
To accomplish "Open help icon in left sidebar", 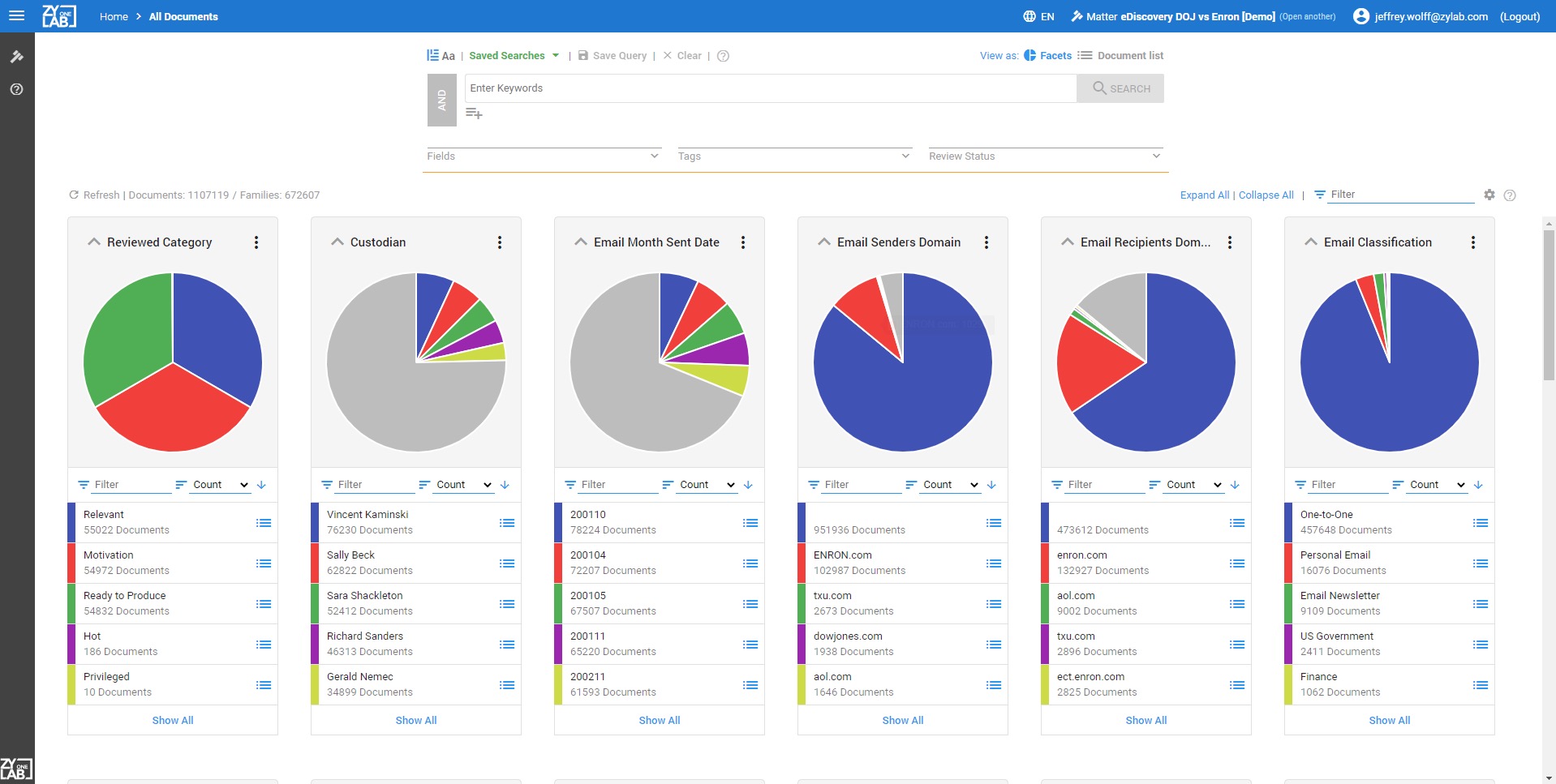I will [16, 89].
